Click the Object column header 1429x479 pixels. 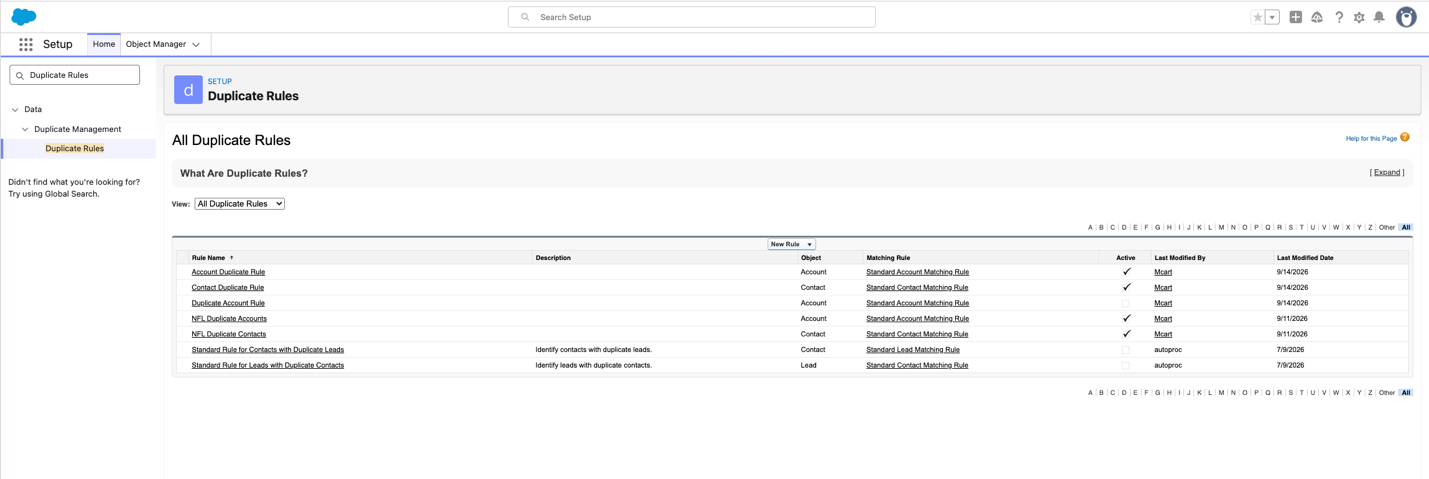click(811, 258)
